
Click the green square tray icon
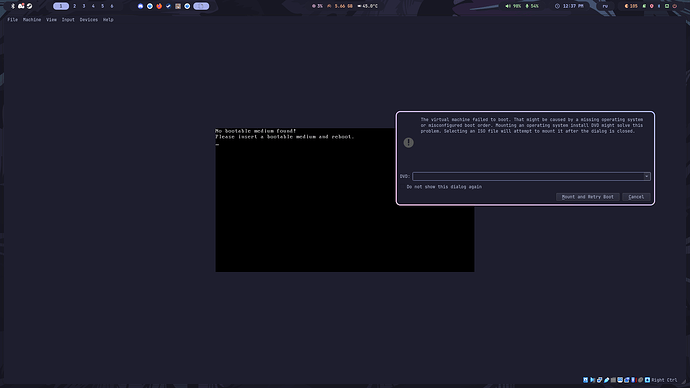click(667, 6)
